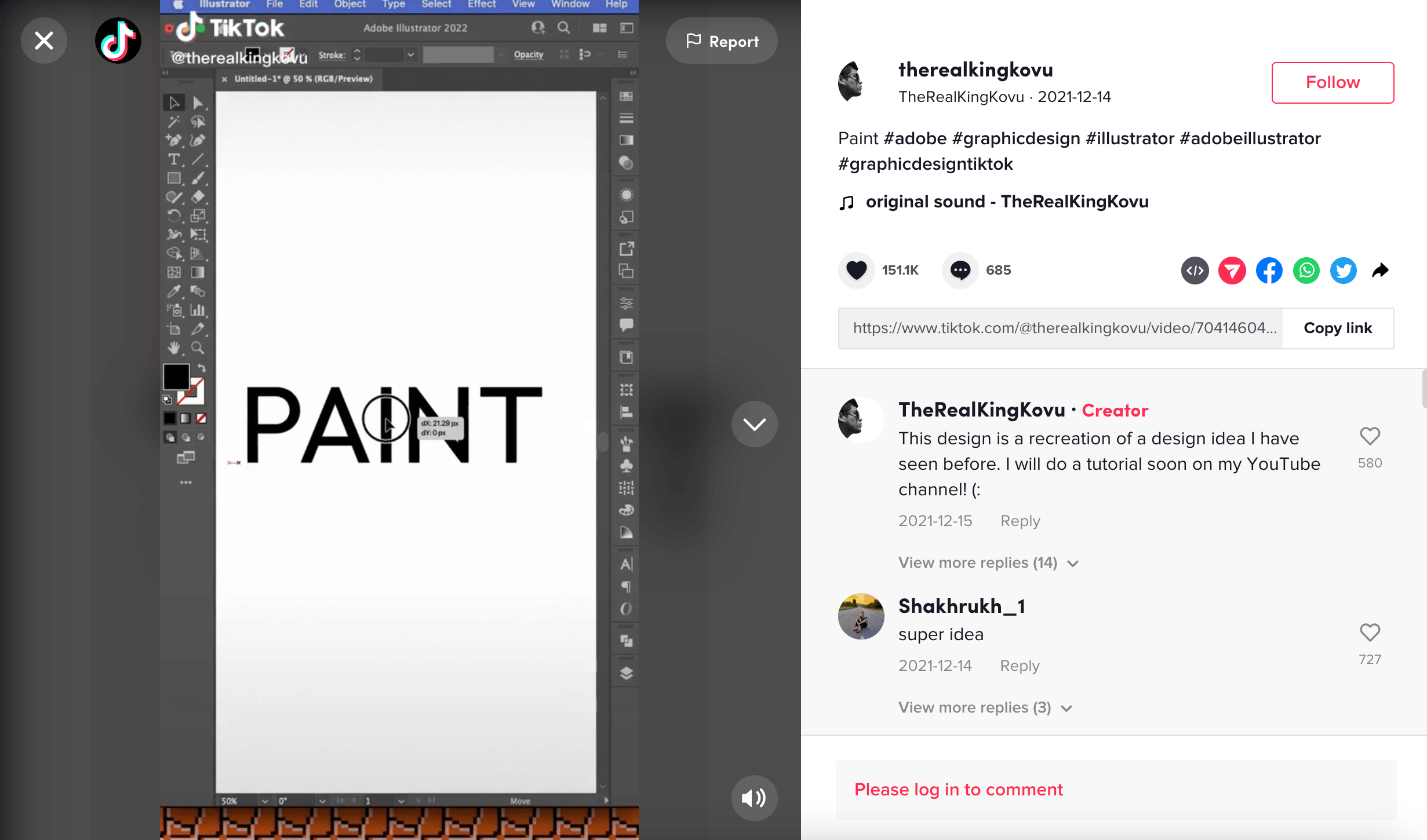
Task: Select the Type tool in the toolbar
Action: click(175, 159)
